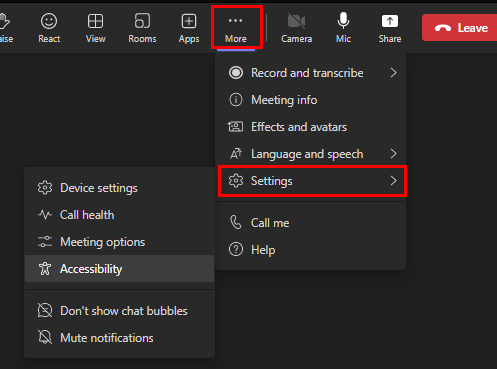Select Settings in More menu

point(311,181)
